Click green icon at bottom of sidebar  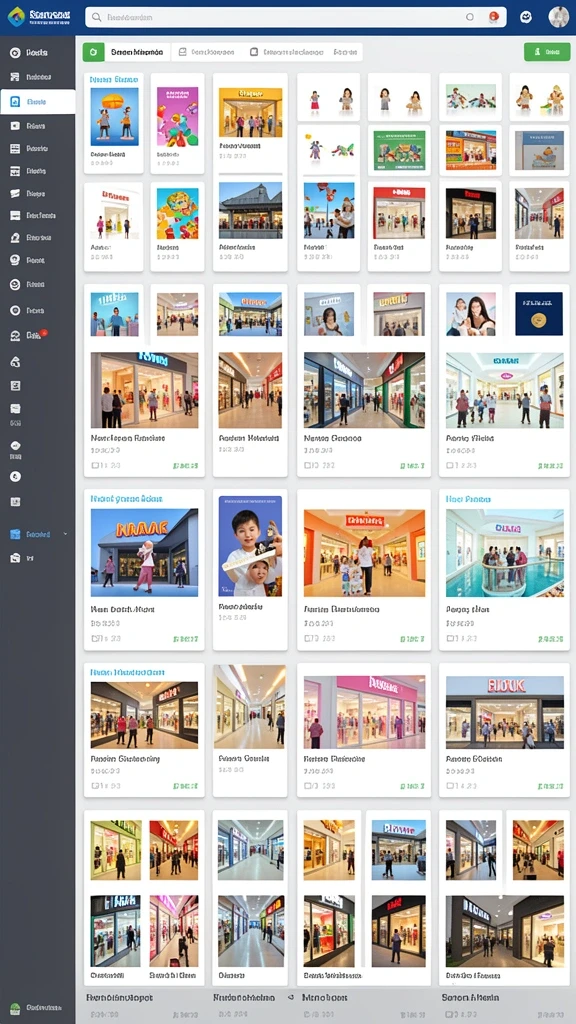[x=15, y=1008]
